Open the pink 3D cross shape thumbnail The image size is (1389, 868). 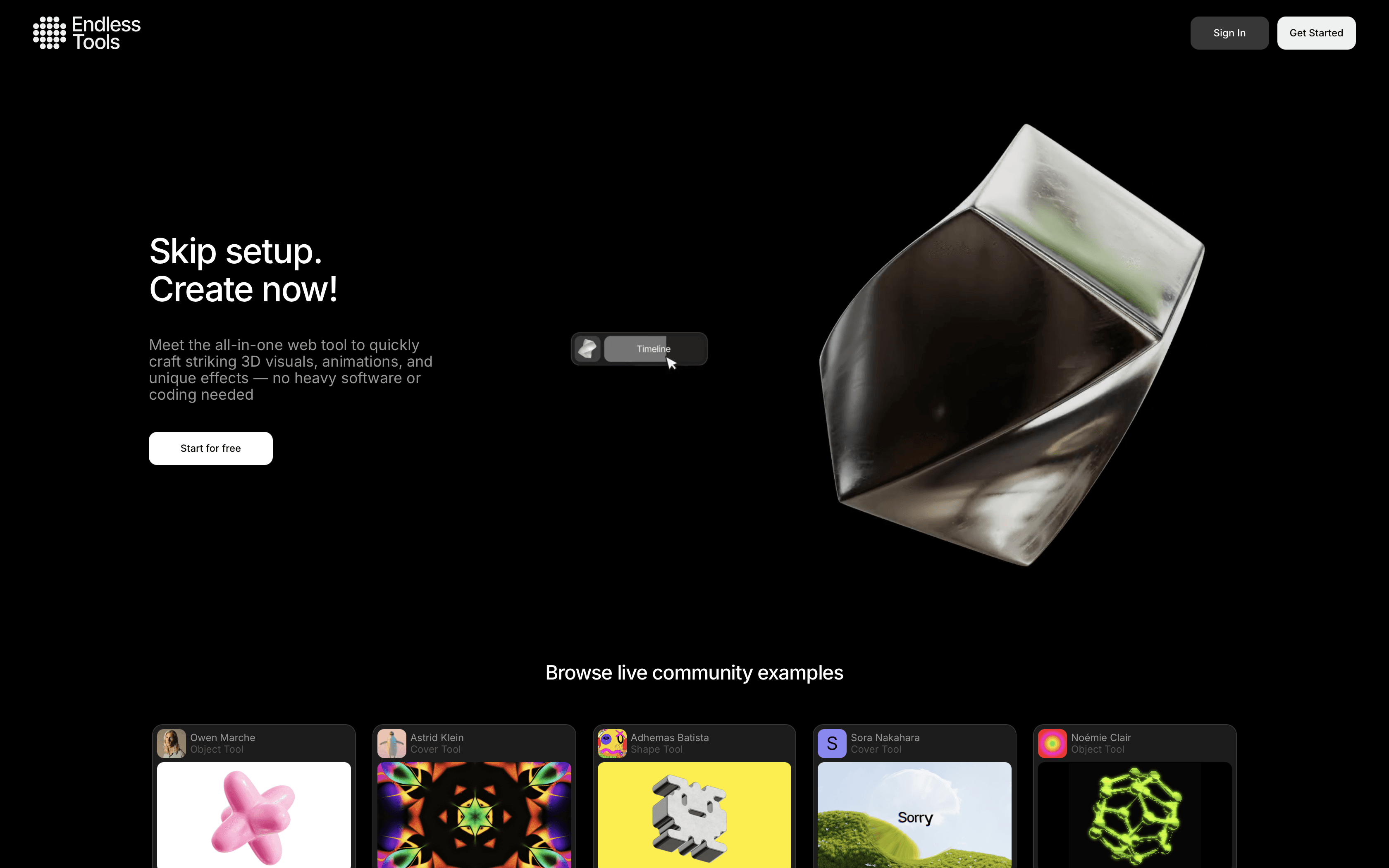pos(254,815)
